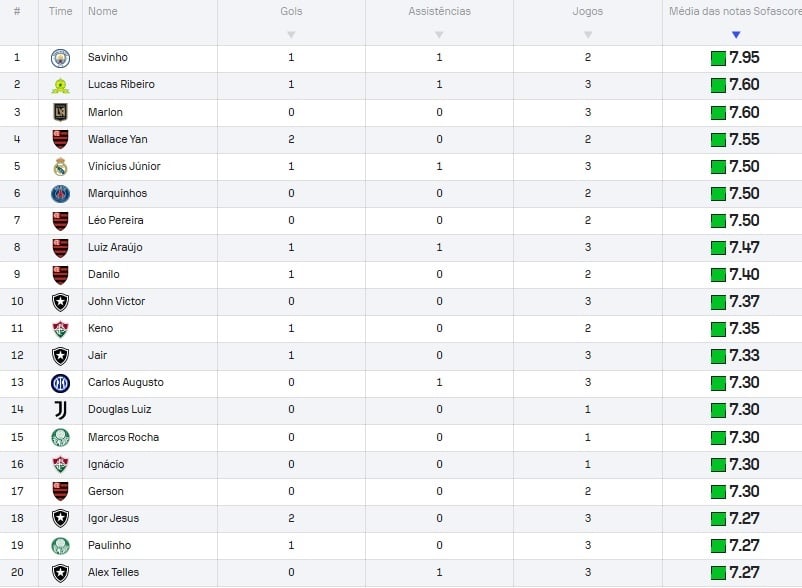The image size is (802, 588).
Task: Select Palmeiras crest beside Marcos Rocha
Action: [x=60, y=438]
